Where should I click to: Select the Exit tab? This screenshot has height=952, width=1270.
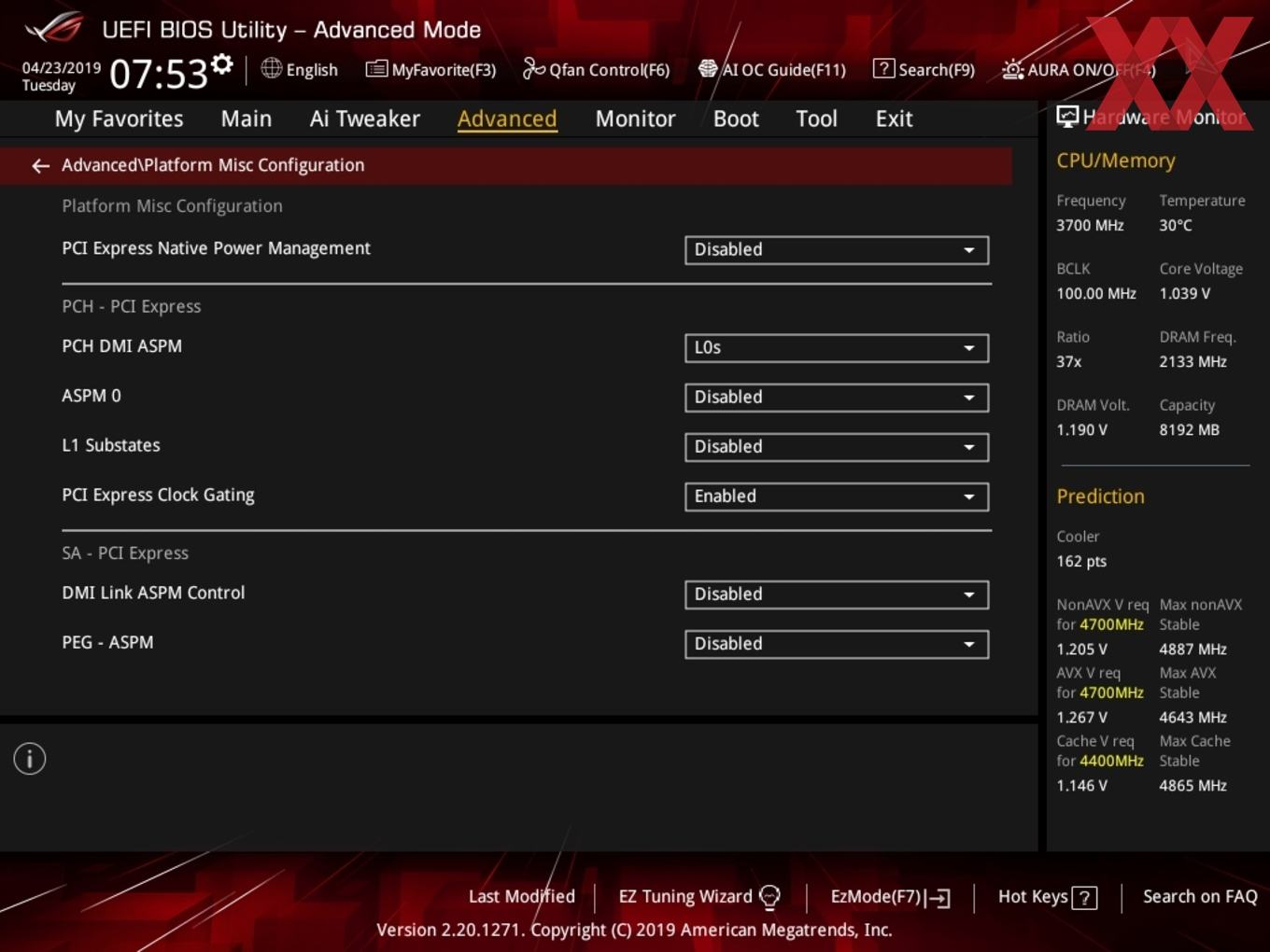(x=894, y=119)
